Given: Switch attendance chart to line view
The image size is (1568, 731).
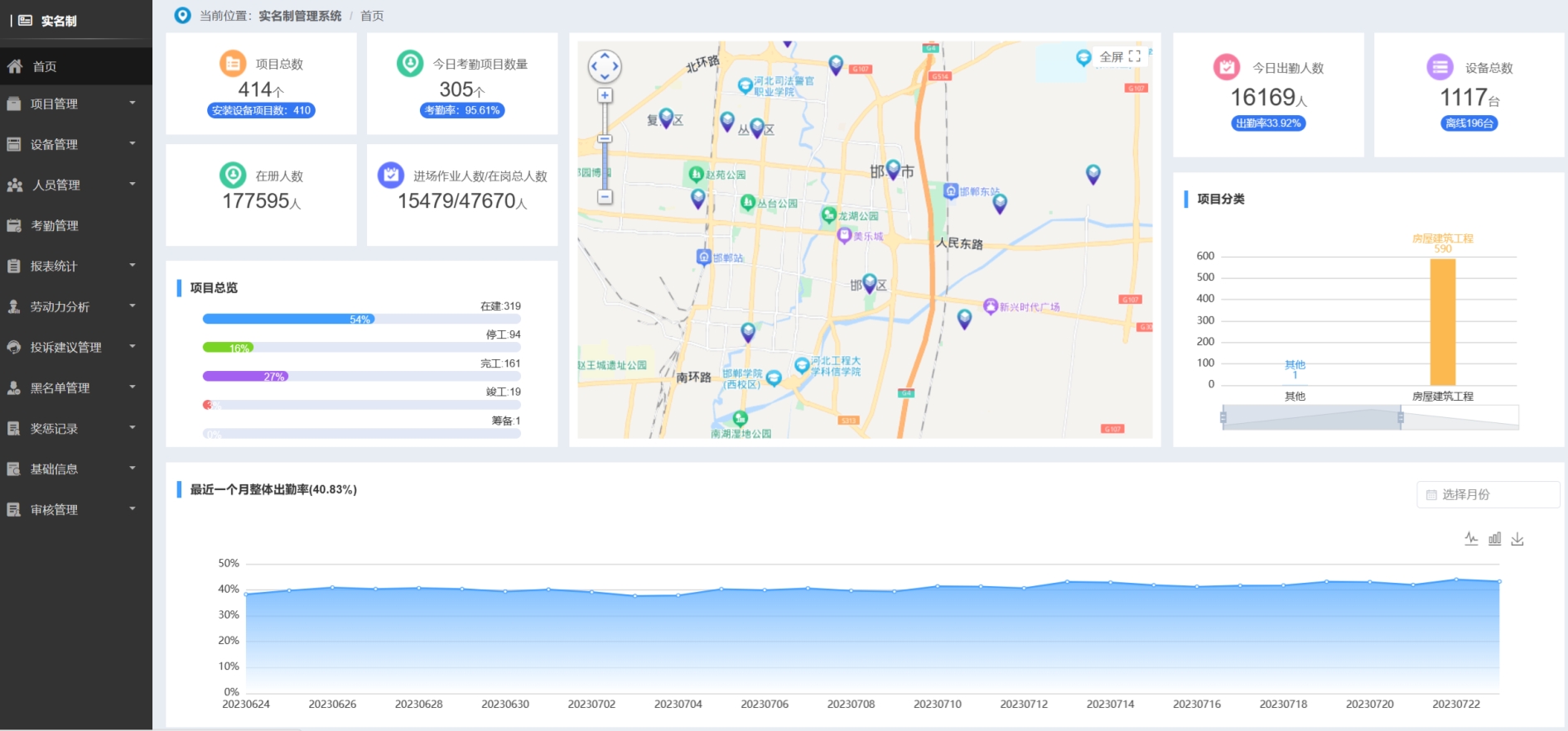Looking at the screenshot, I should [1471, 539].
